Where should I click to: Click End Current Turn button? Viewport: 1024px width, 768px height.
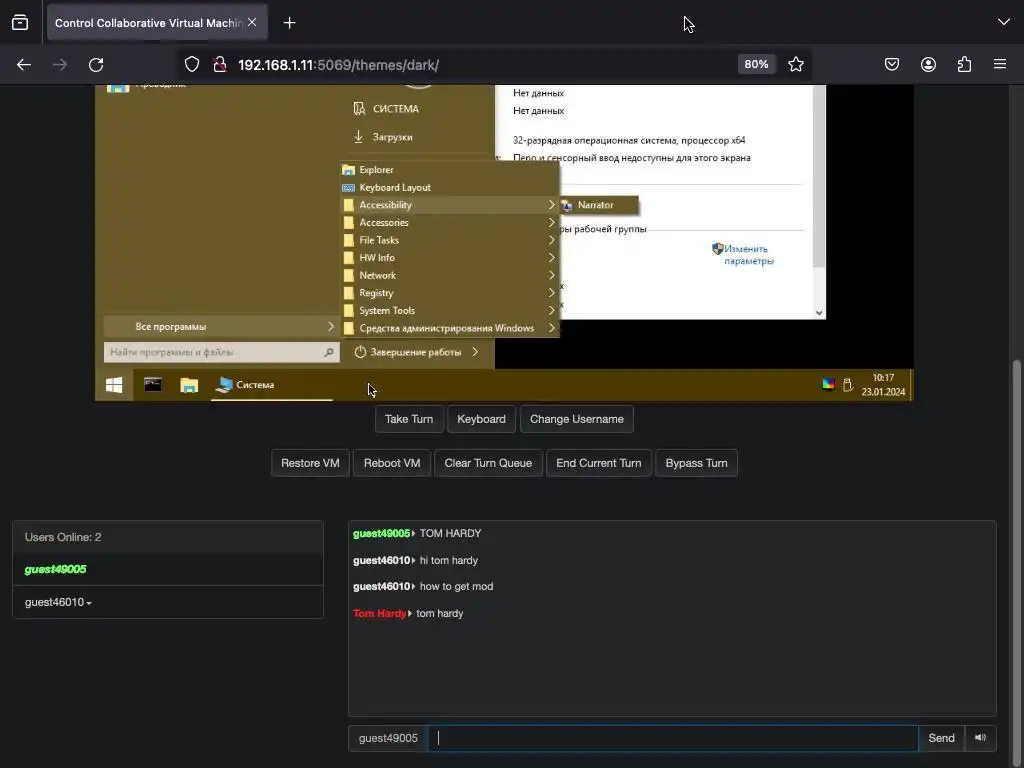click(599, 463)
